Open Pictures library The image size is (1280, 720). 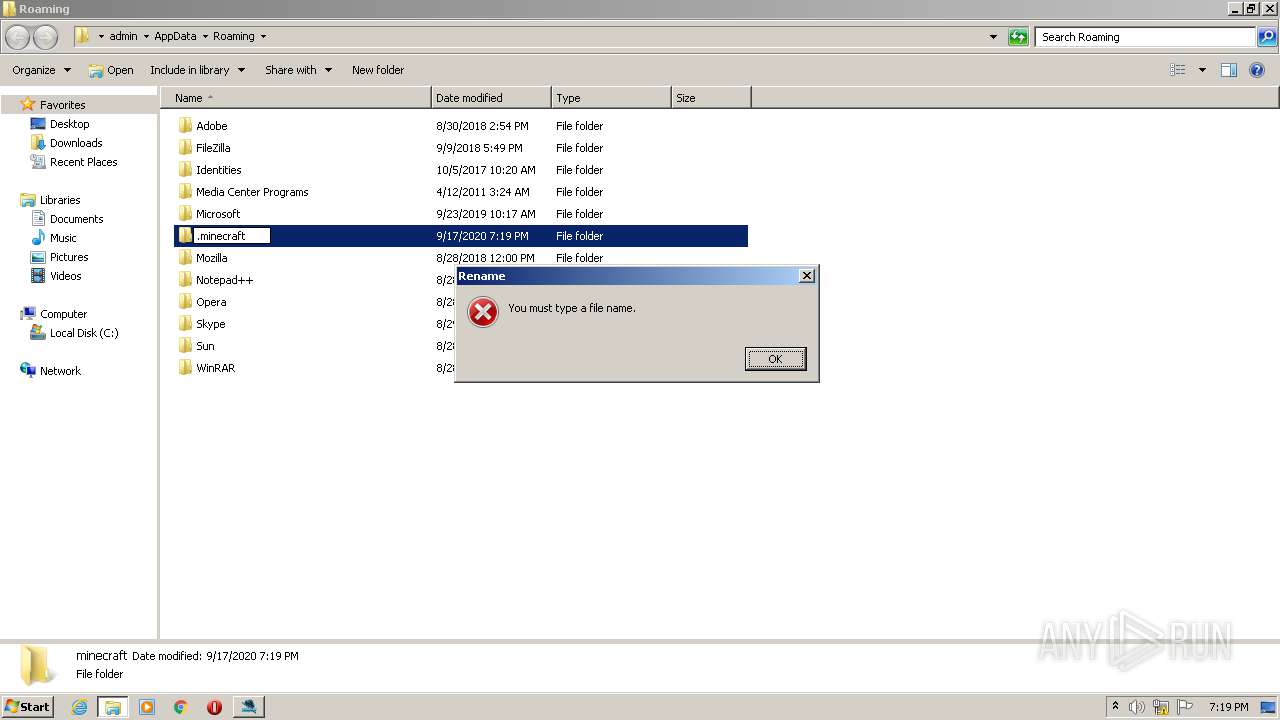[69, 257]
